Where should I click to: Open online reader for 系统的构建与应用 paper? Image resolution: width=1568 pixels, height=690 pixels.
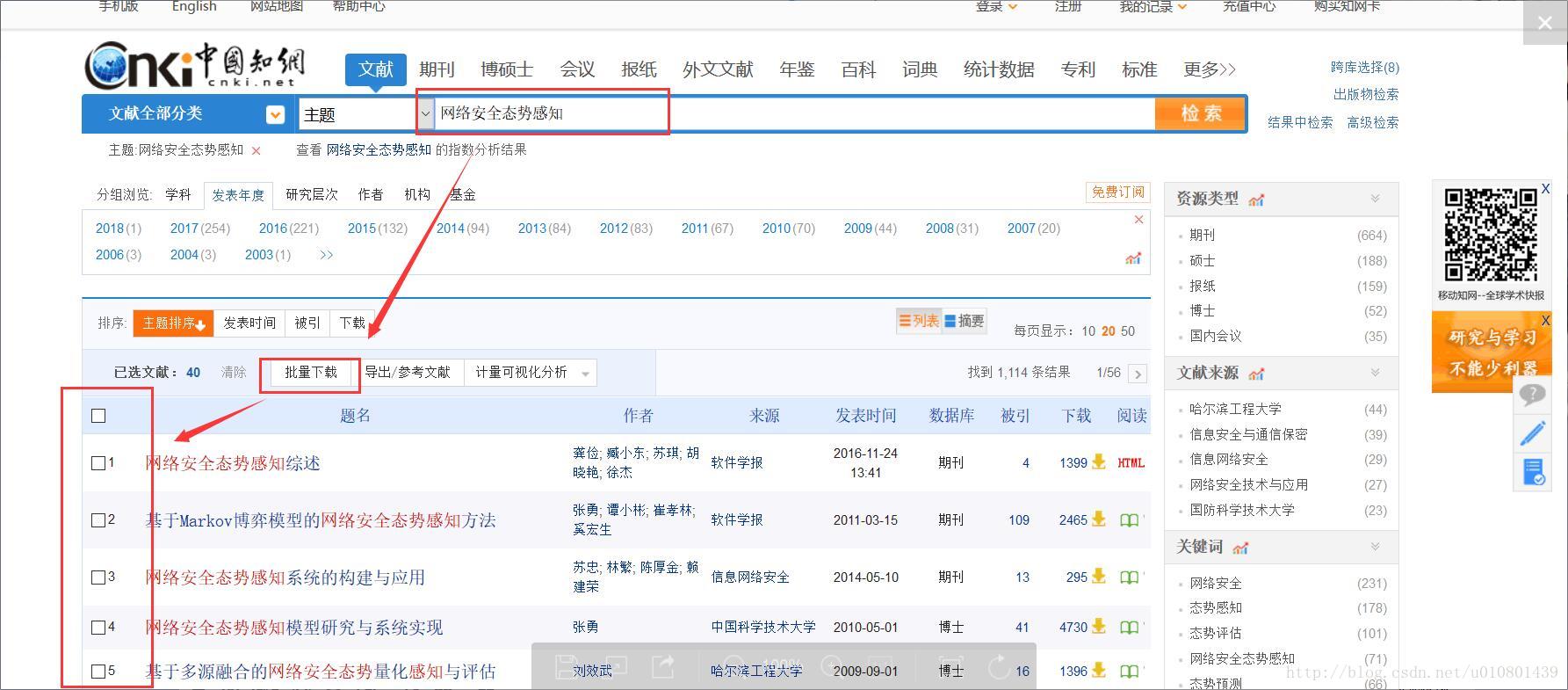tap(1130, 577)
